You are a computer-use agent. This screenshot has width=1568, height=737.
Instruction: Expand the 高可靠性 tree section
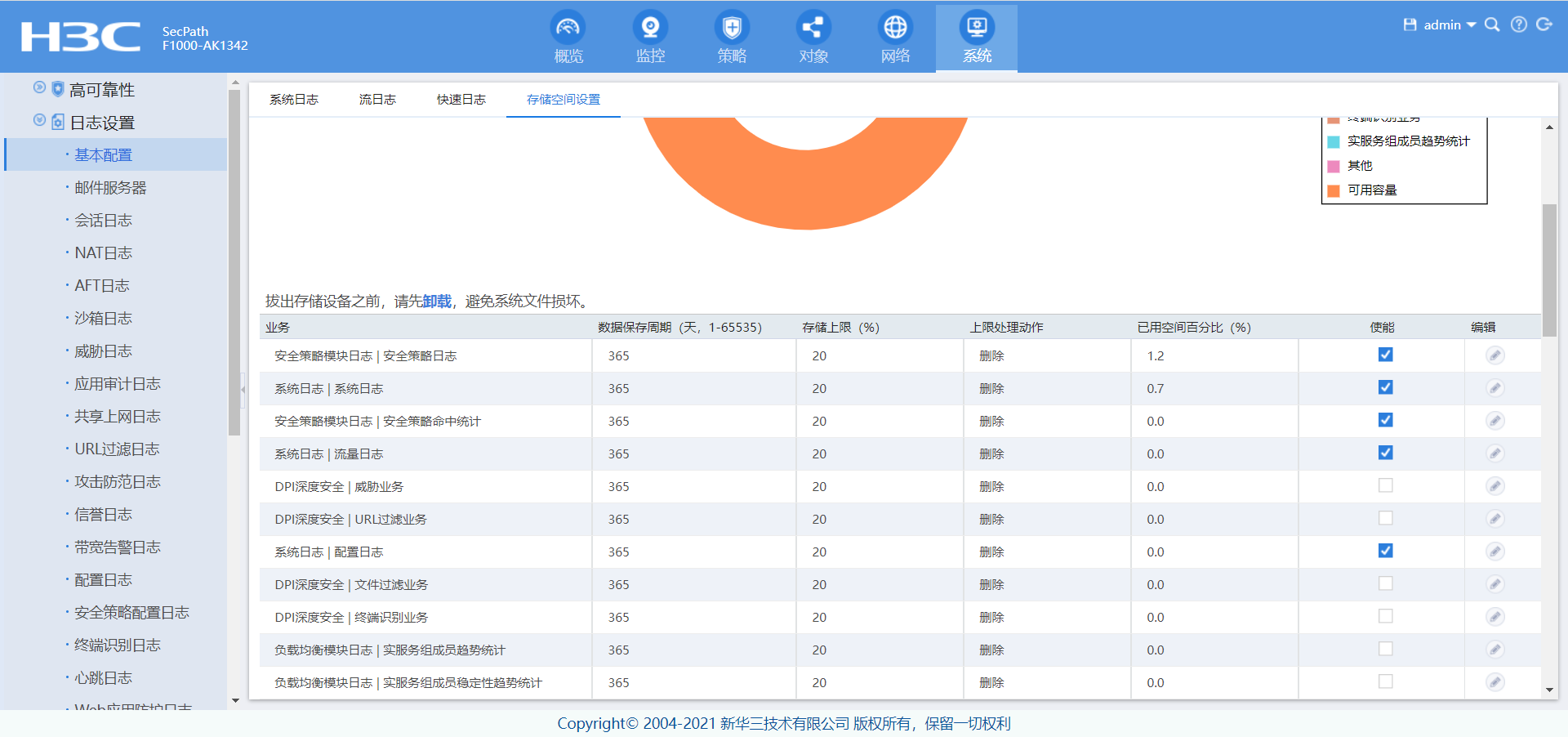click(x=39, y=87)
